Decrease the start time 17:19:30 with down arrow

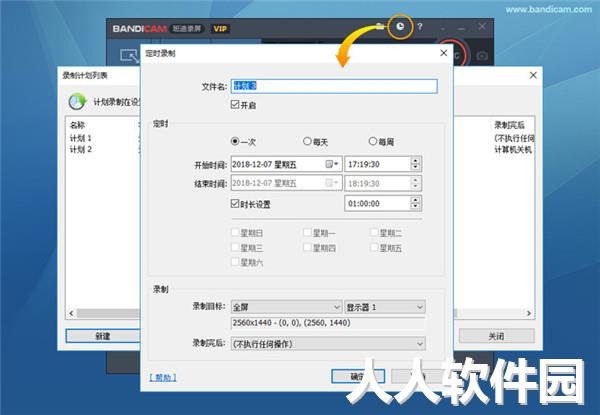pos(415,168)
